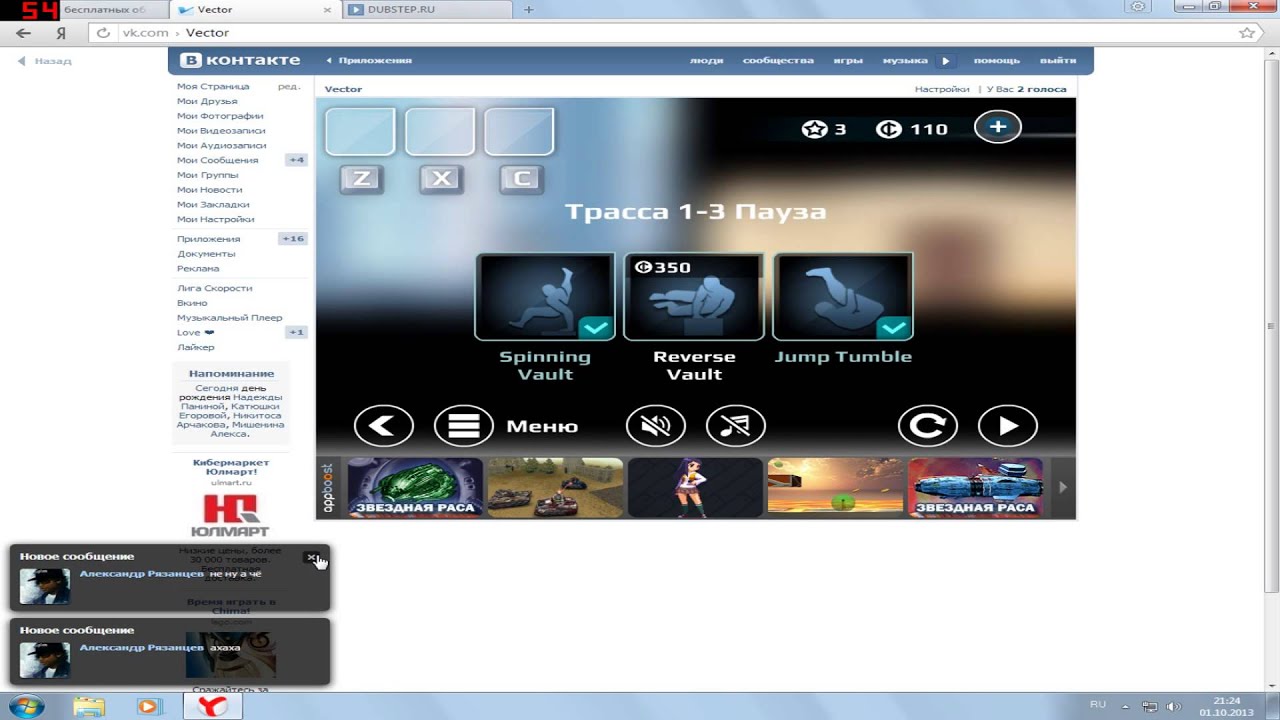This screenshot has height=720, width=1280.
Task: Bookmark page with the star icon
Action: point(1246,33)
